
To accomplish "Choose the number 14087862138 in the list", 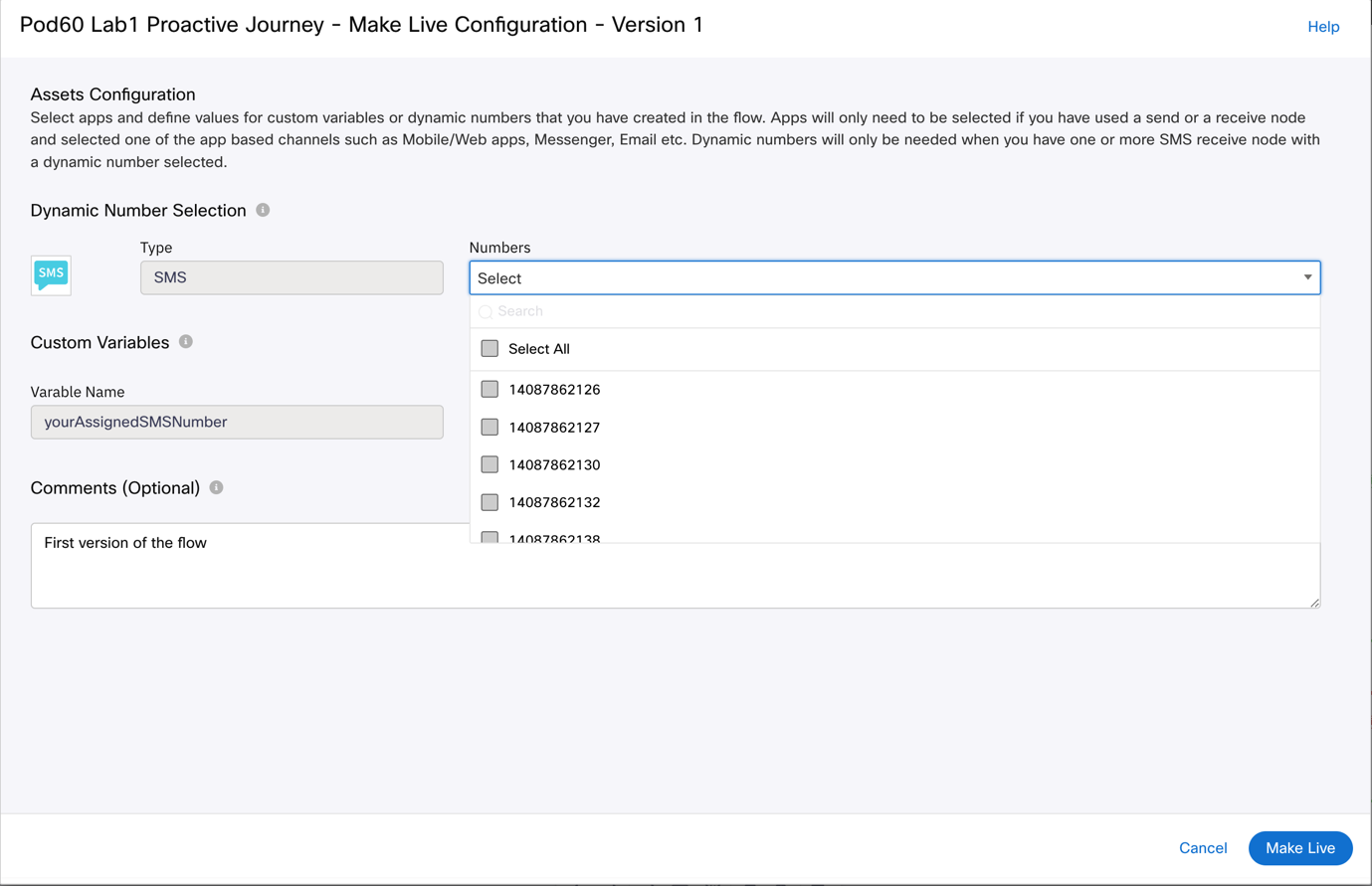I will [x=554, y=538].
